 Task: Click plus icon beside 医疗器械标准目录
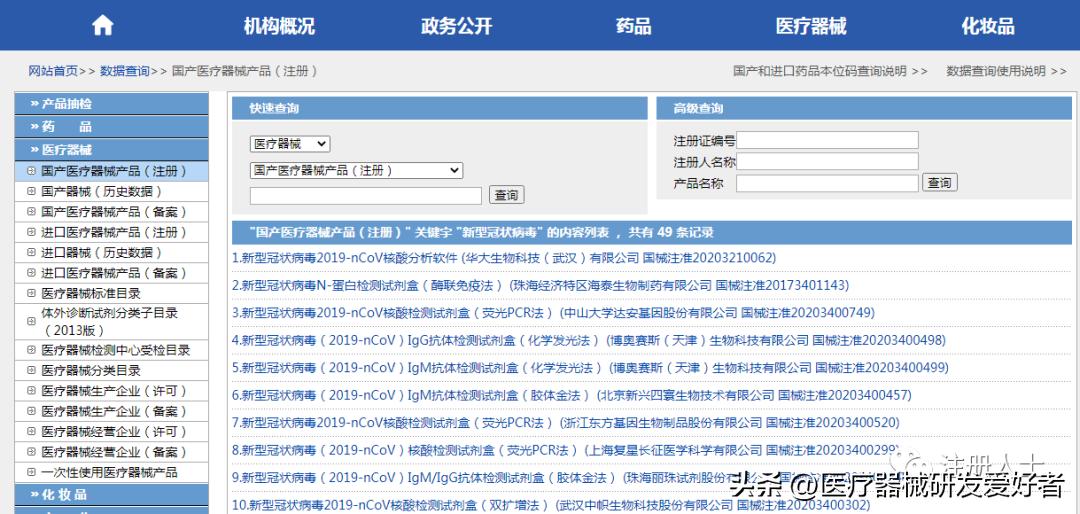31,293
